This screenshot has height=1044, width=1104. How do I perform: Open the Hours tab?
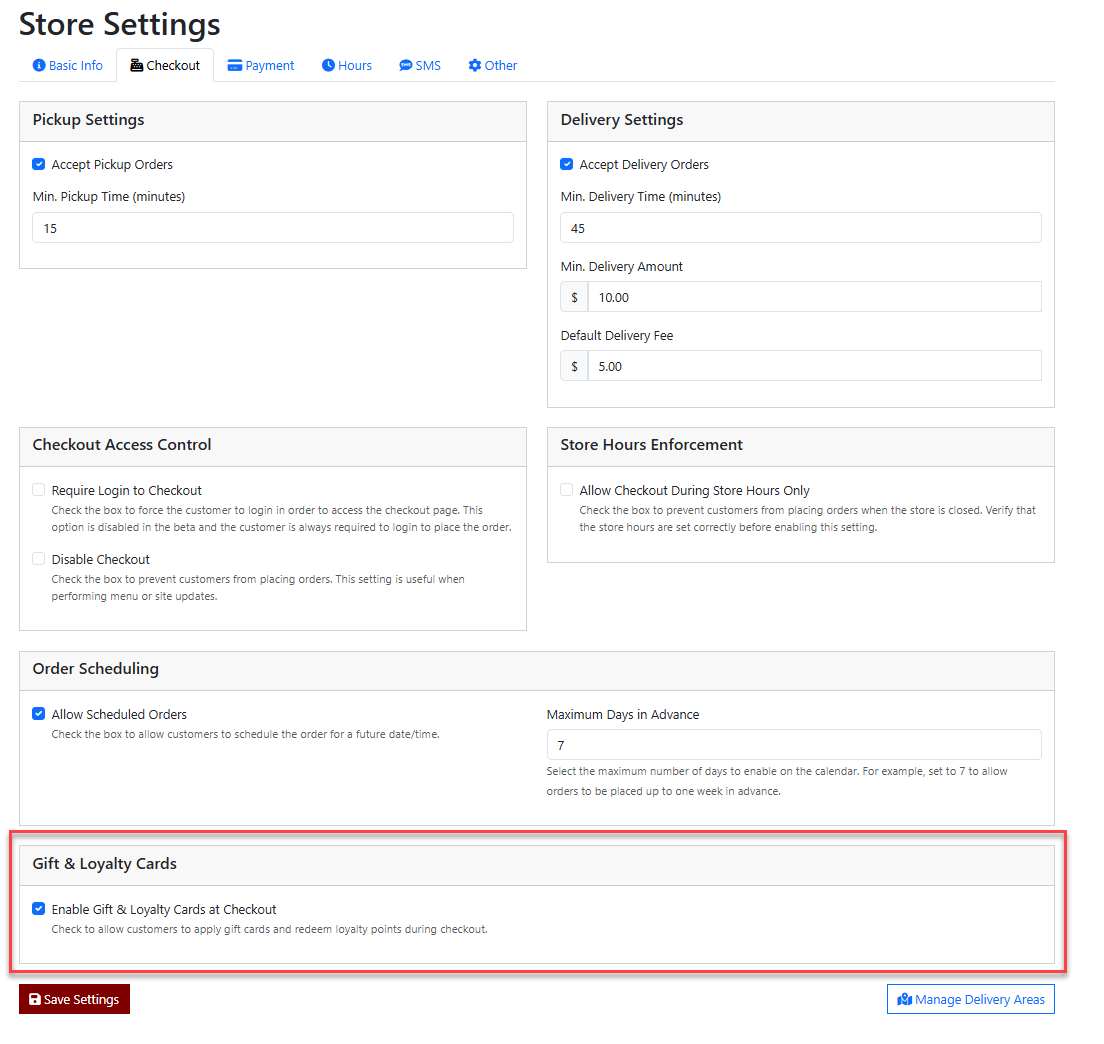[346, 66]
